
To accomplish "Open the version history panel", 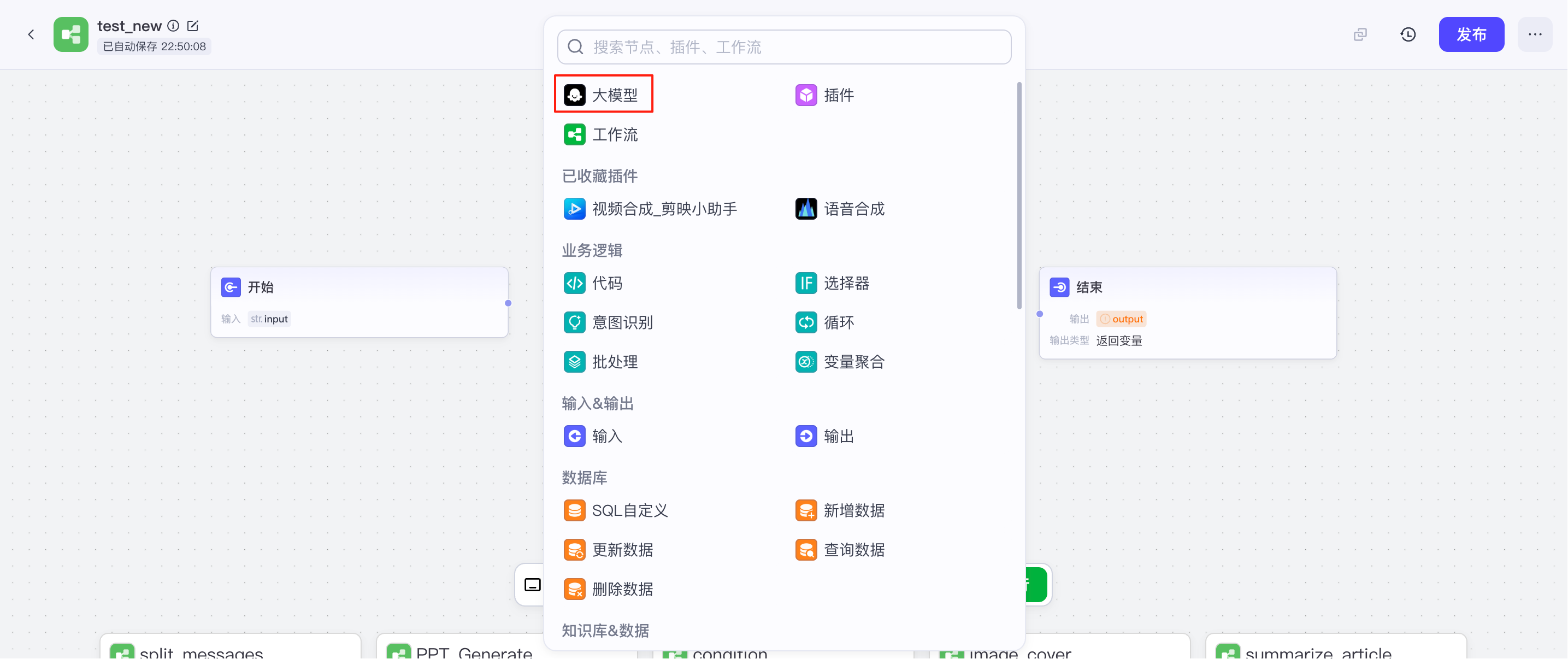I will pos(1408,34).
